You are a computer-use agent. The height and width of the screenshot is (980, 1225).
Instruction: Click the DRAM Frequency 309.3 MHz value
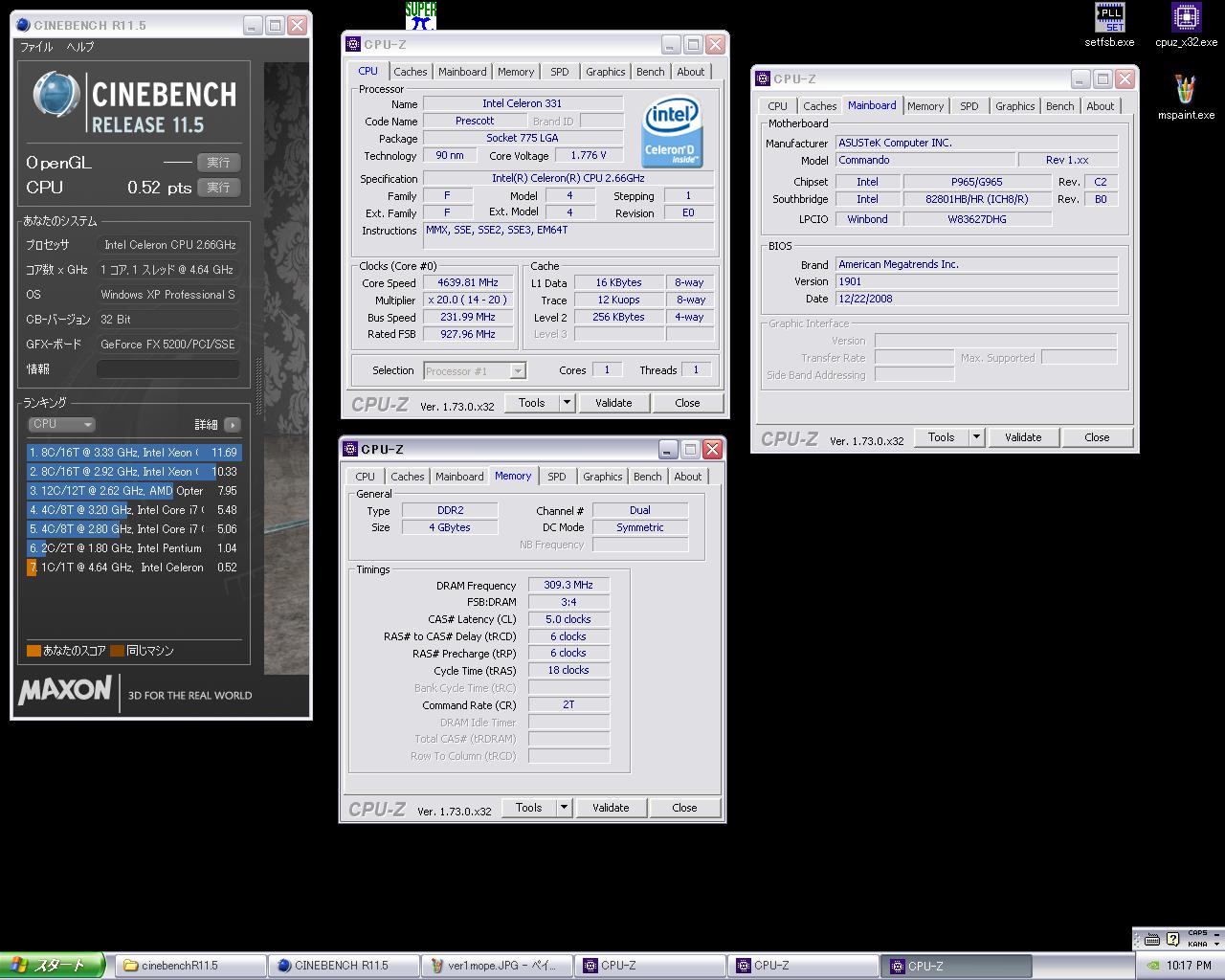click(x=569, y=585)
